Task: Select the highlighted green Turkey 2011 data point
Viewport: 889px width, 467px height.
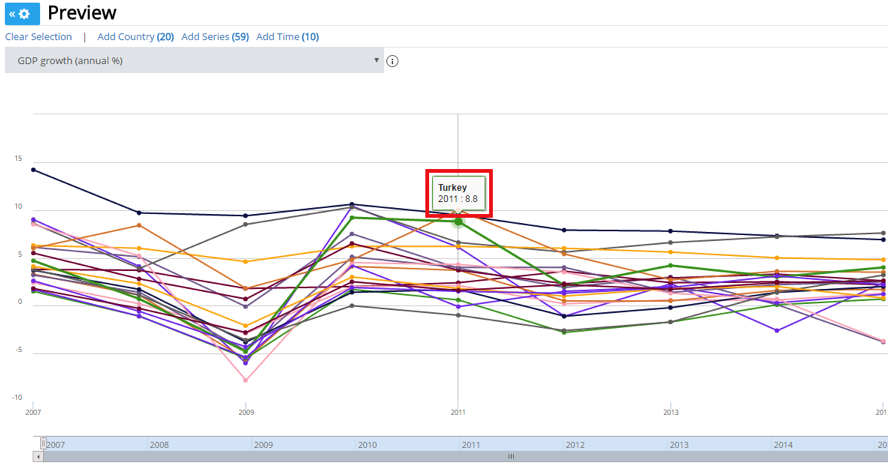Action: tap(458, 220)
